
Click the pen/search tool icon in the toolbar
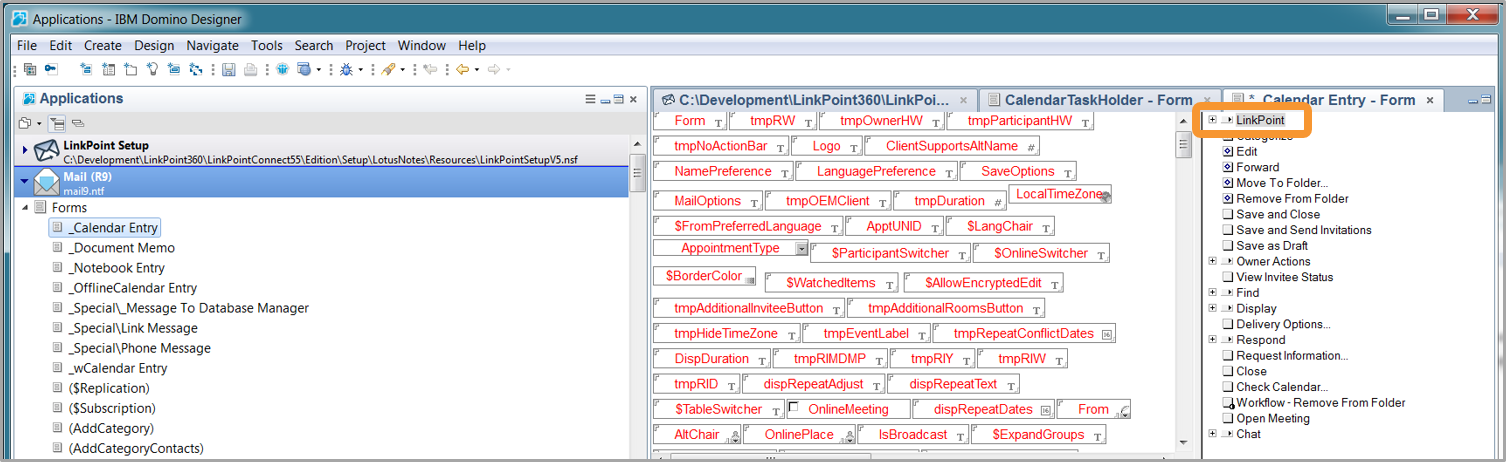388,69
